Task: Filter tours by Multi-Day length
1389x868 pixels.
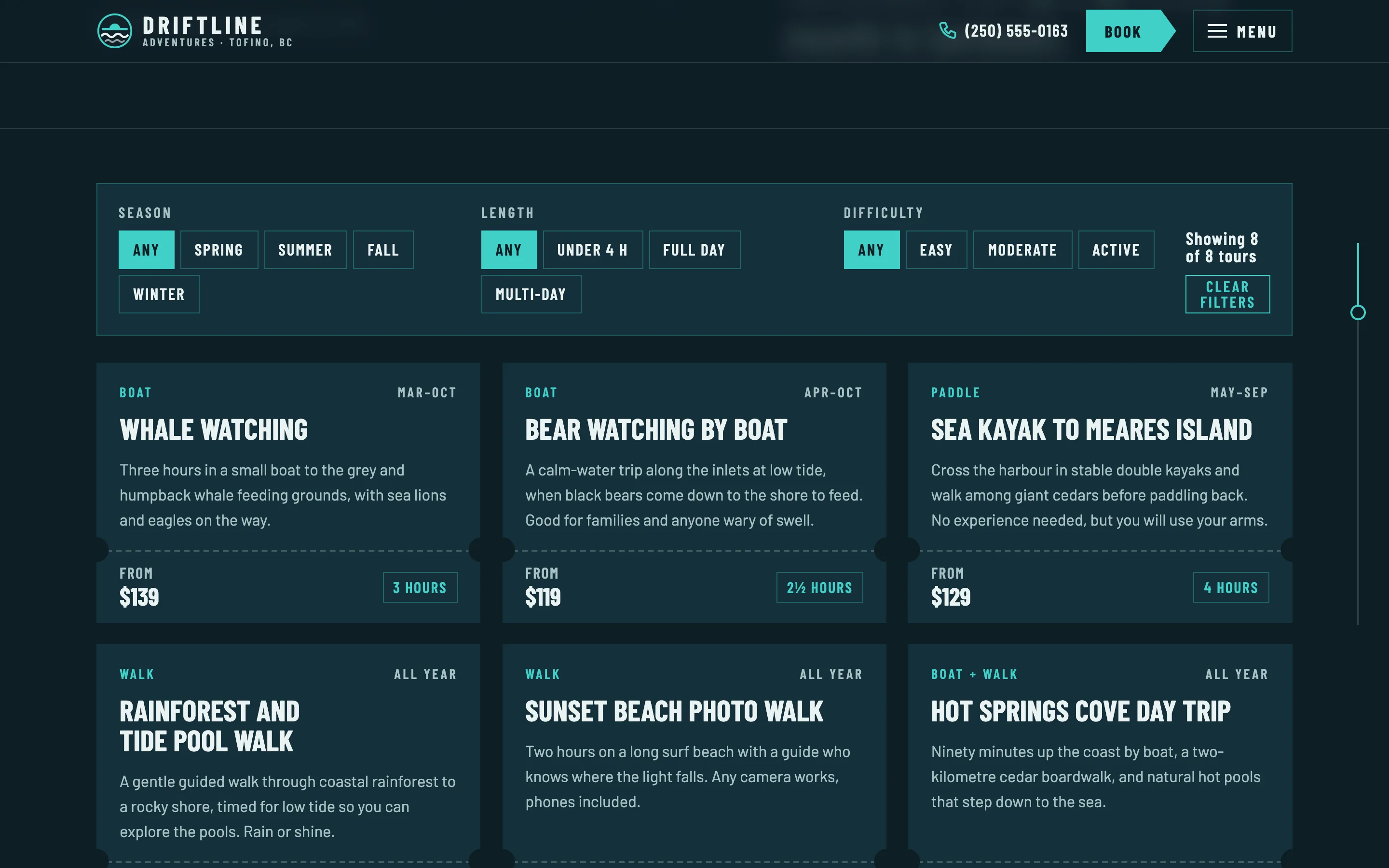Action: [x=531, y=294]
